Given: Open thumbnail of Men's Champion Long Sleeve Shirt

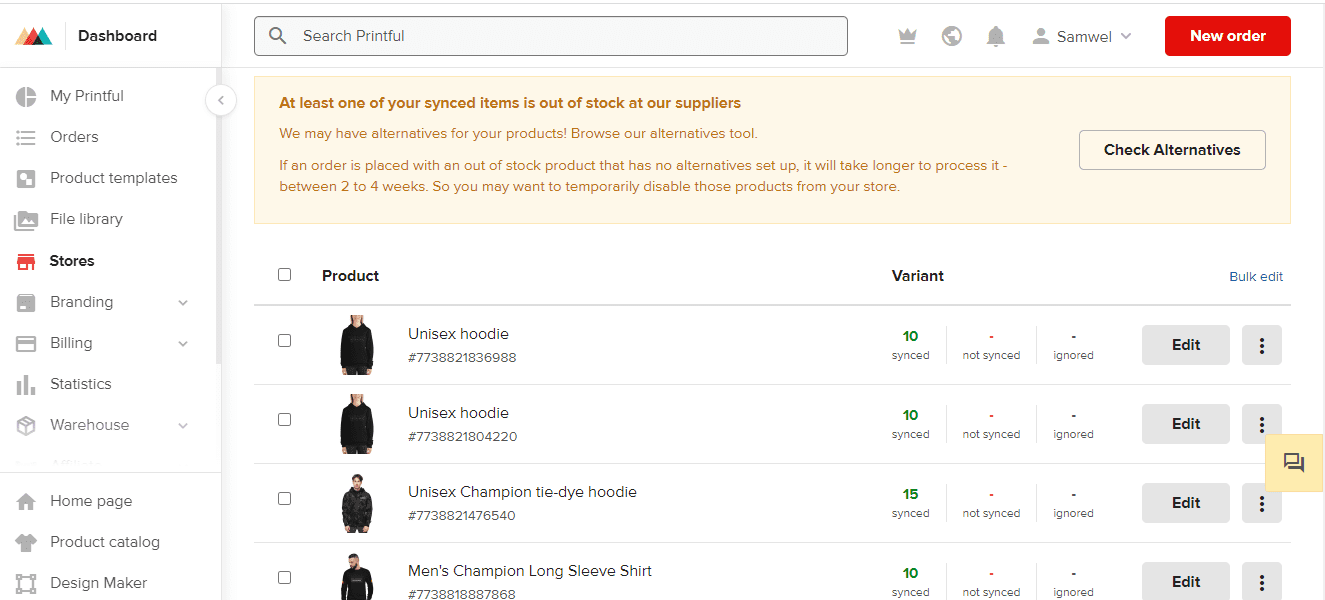Looking at the screenshot, I should coord(356,578).
